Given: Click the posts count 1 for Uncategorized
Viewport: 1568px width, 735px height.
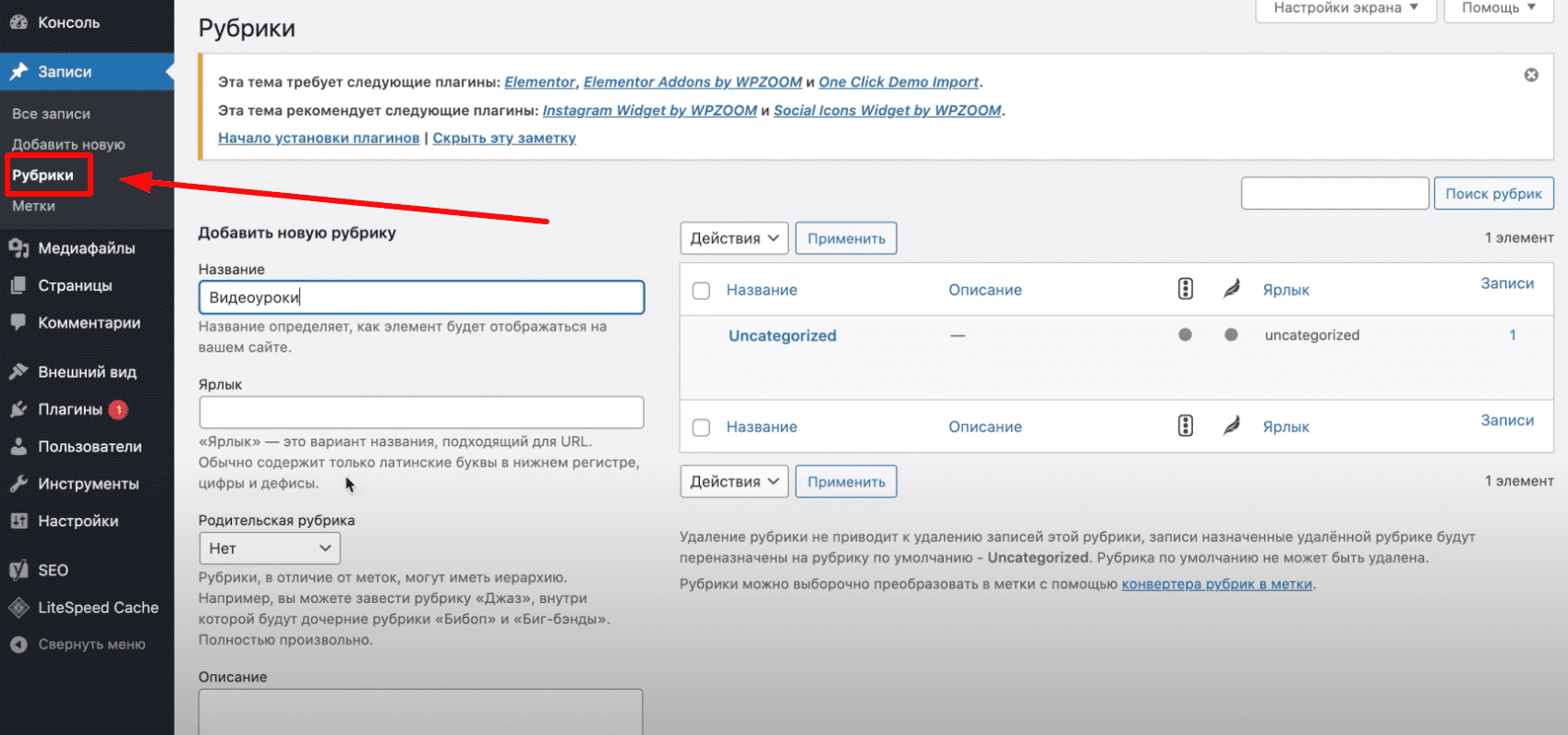Looking at the screenshot, I should click(1513, 335).
